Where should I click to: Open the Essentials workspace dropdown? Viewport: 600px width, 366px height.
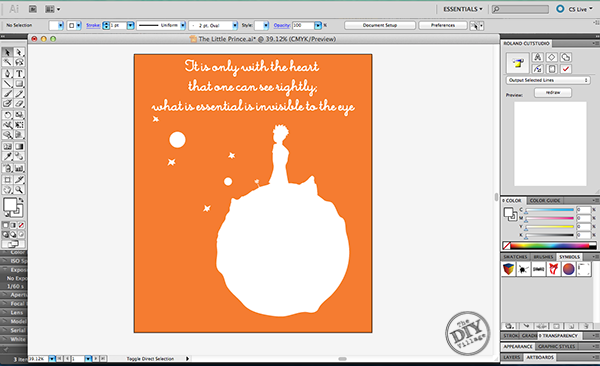tap(463, 9)
